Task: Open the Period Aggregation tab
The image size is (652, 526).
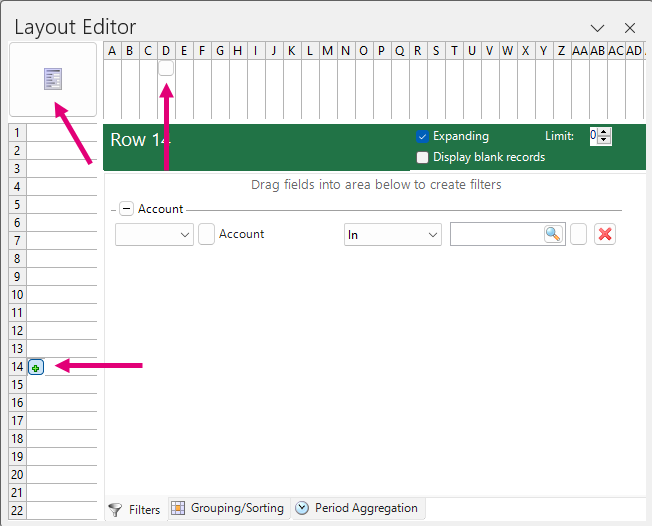Action: pyautogui.click(x=358, y=508)
